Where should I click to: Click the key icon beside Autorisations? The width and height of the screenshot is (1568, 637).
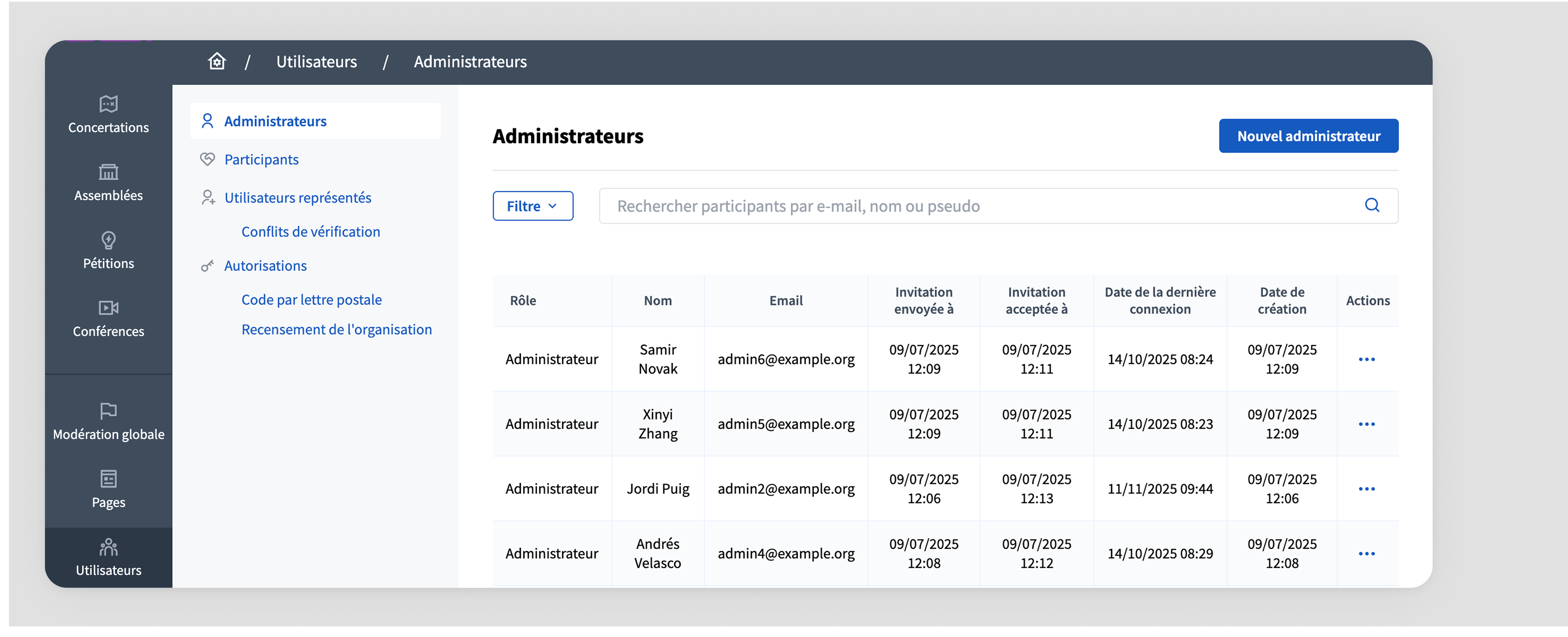(207, 266)
